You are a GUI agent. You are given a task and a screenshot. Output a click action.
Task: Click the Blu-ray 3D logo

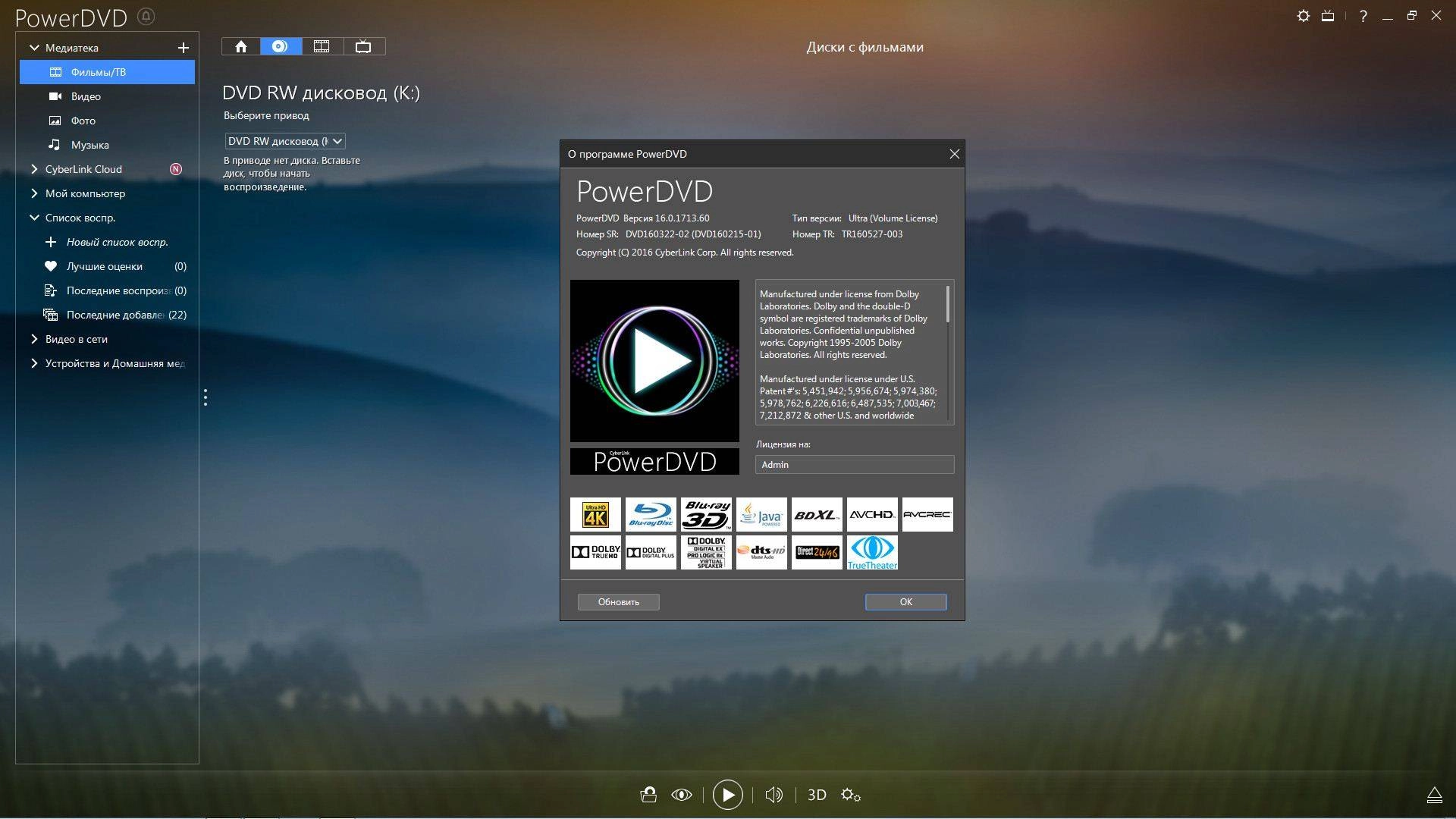(706, 515)
